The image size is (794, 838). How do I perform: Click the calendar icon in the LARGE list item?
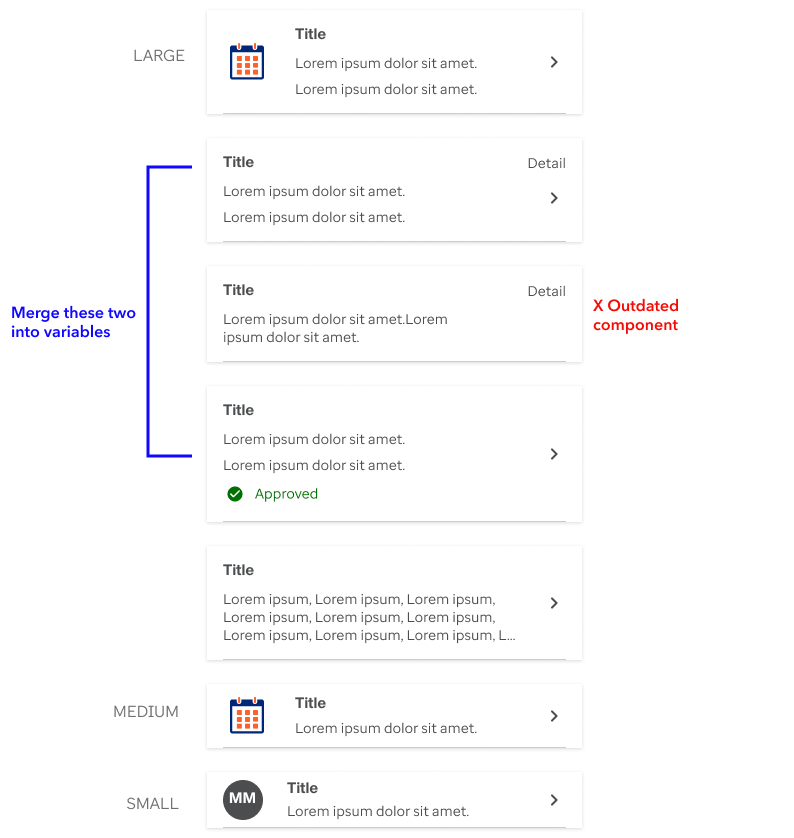point(247,61)
